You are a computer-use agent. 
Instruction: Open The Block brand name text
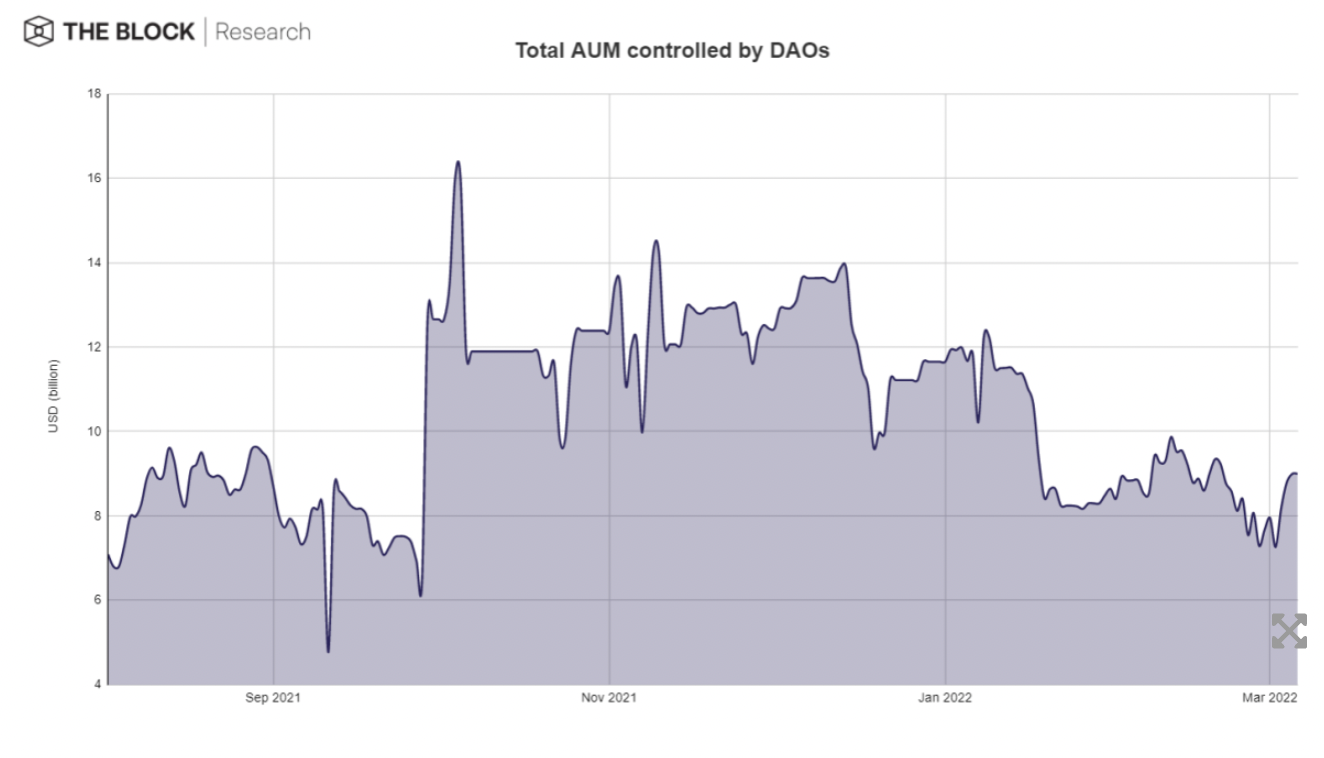(x=128, y=32)
